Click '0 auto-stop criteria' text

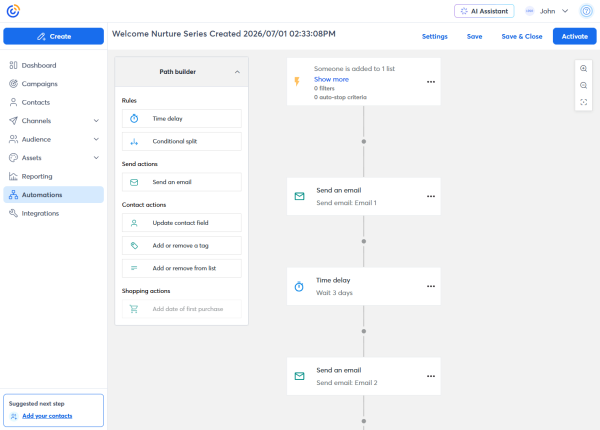click(x=340, y=97)
